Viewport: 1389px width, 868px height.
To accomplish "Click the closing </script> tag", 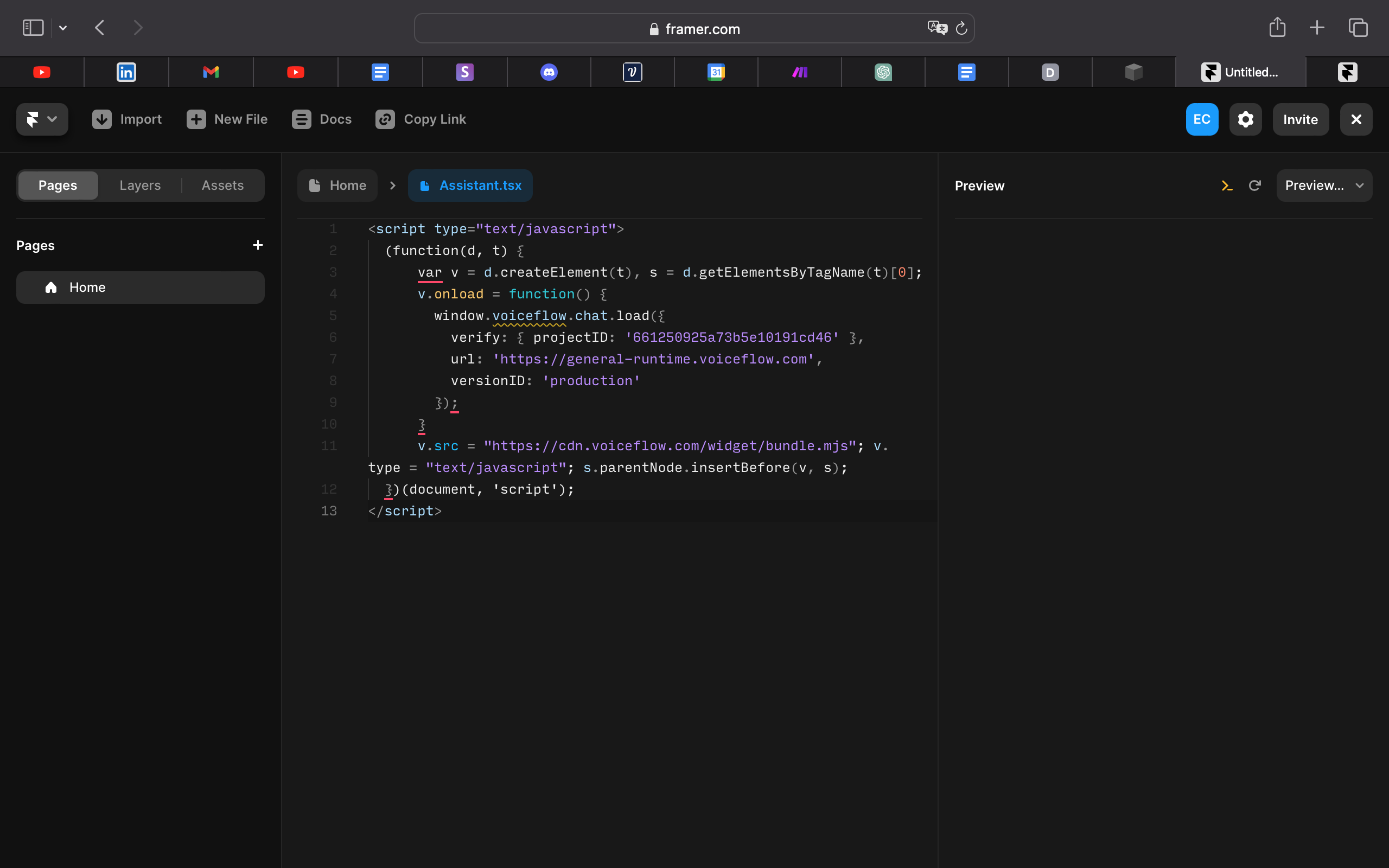I will click(405, 511).
